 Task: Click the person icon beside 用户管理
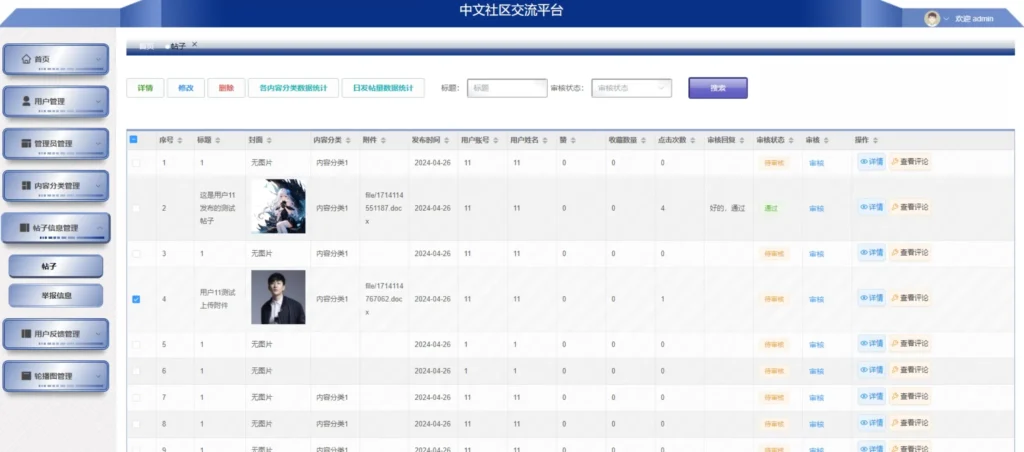click(x=26, y=101)
